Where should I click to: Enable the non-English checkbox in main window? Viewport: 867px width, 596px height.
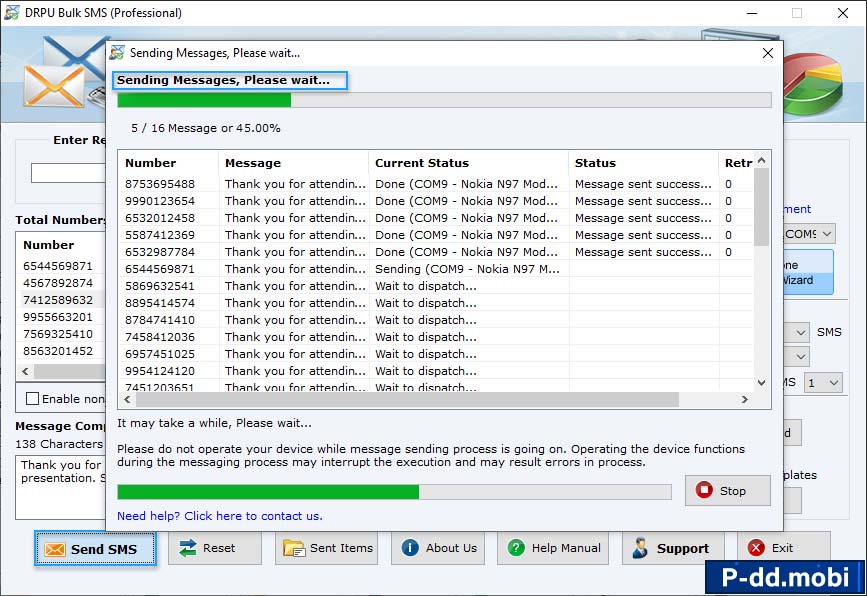coord(33,399)
